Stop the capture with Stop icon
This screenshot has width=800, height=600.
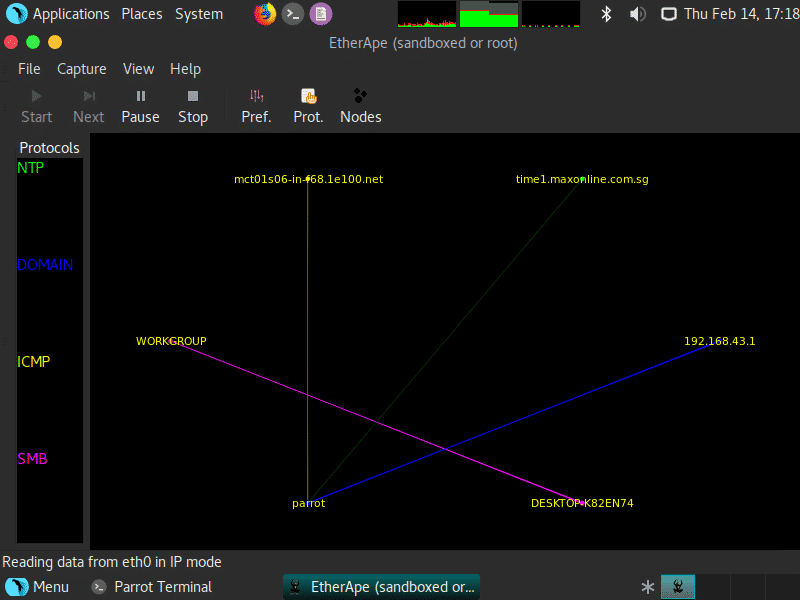[x=193, y=97]
